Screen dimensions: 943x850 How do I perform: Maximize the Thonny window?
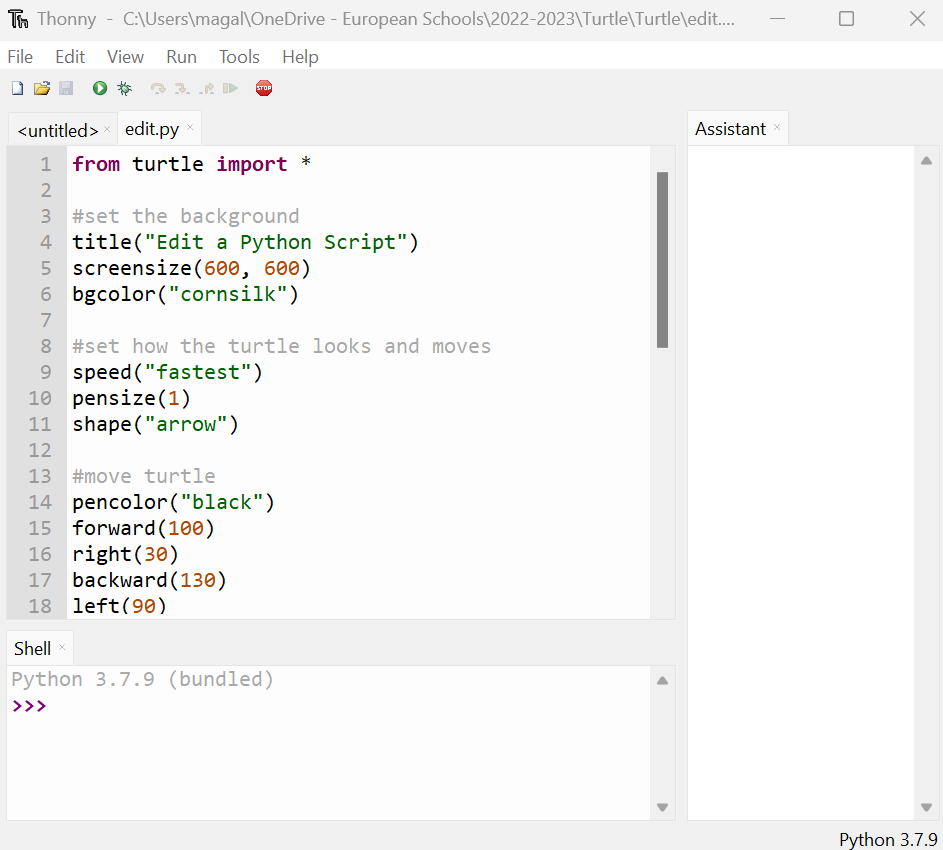(x=846, y=19)
